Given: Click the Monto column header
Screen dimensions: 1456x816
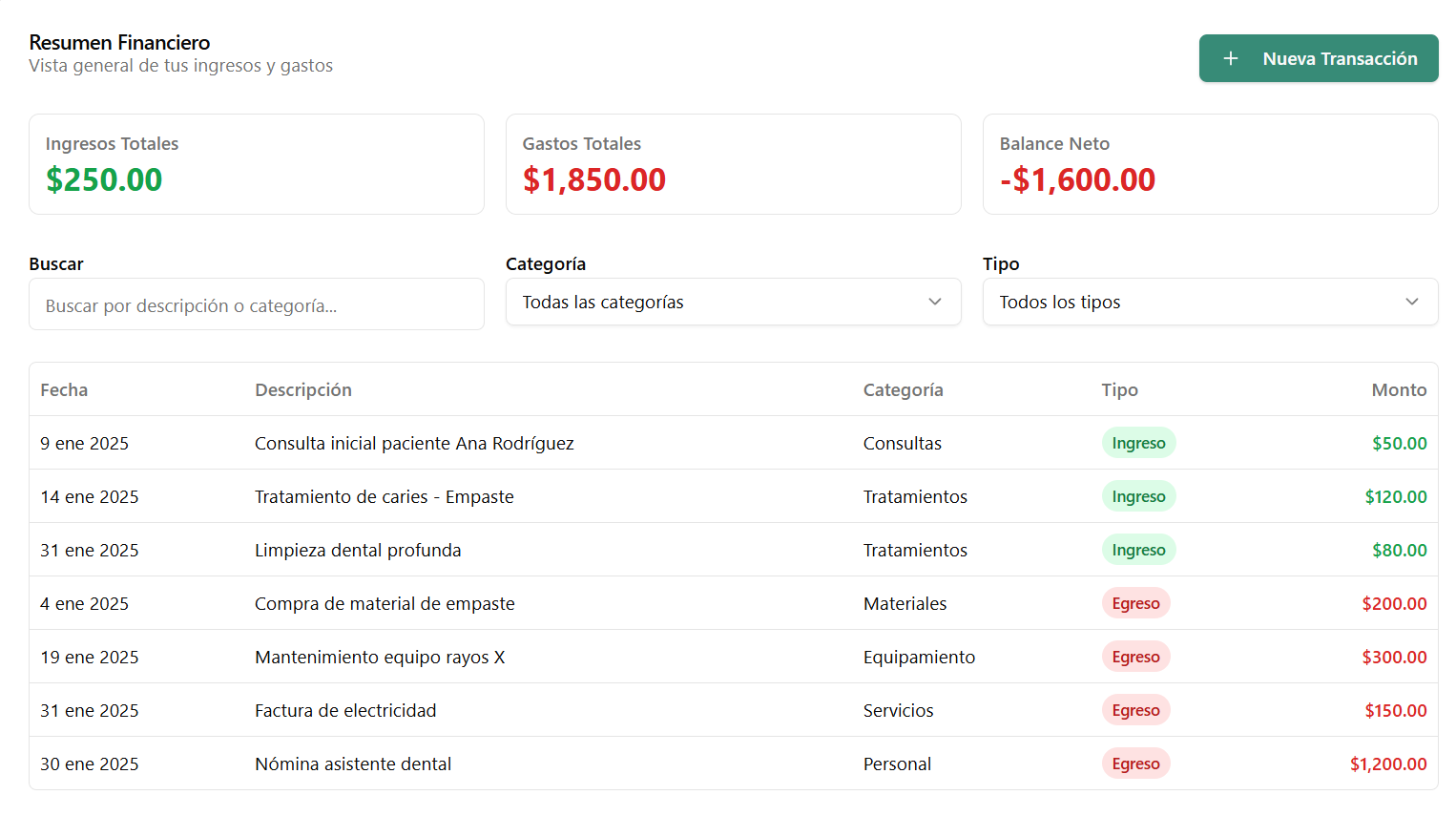Looking at the screenshot, I should pos(1399,389).
